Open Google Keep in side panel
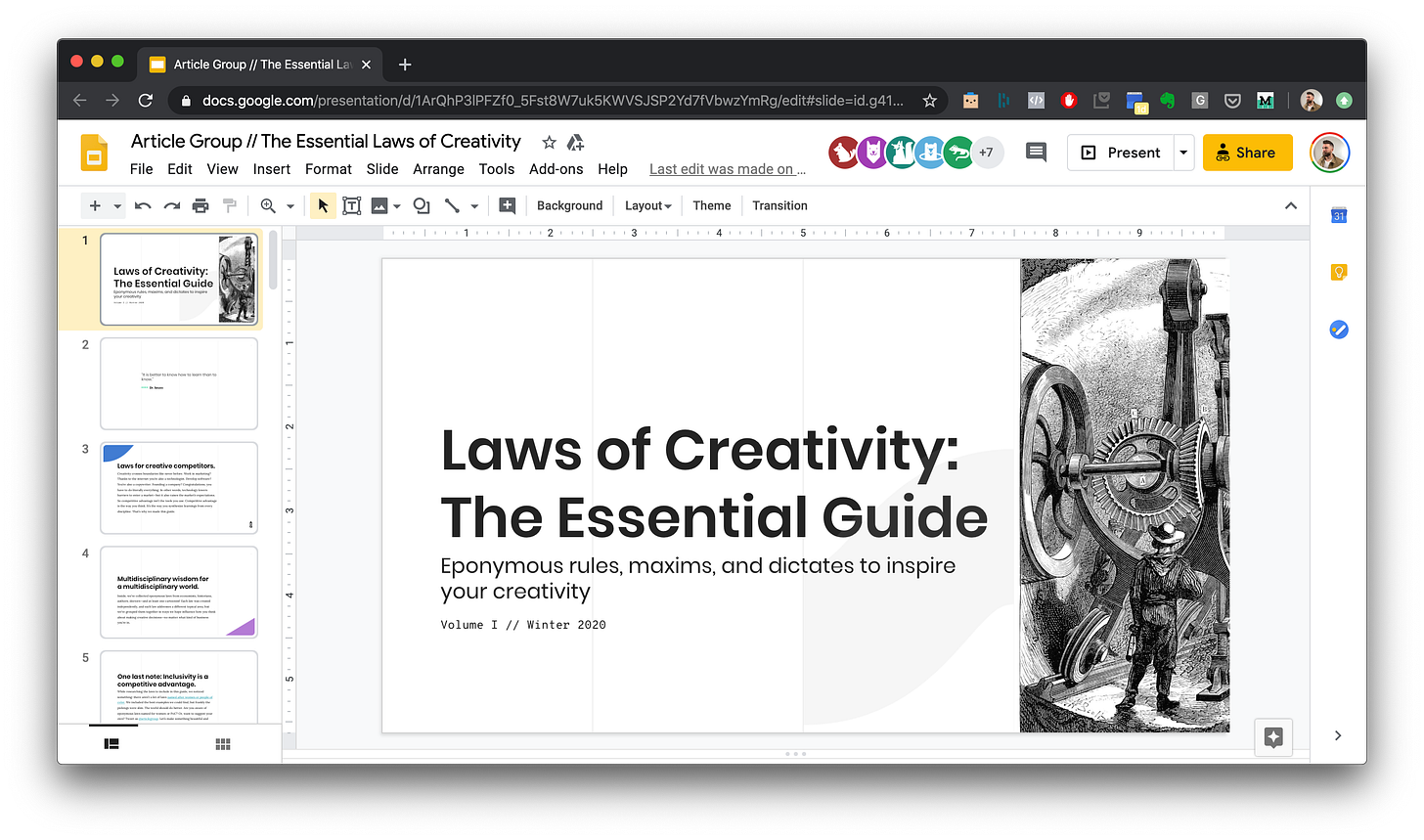The width and height of the screenshot is (1424, 840). 1339,273
